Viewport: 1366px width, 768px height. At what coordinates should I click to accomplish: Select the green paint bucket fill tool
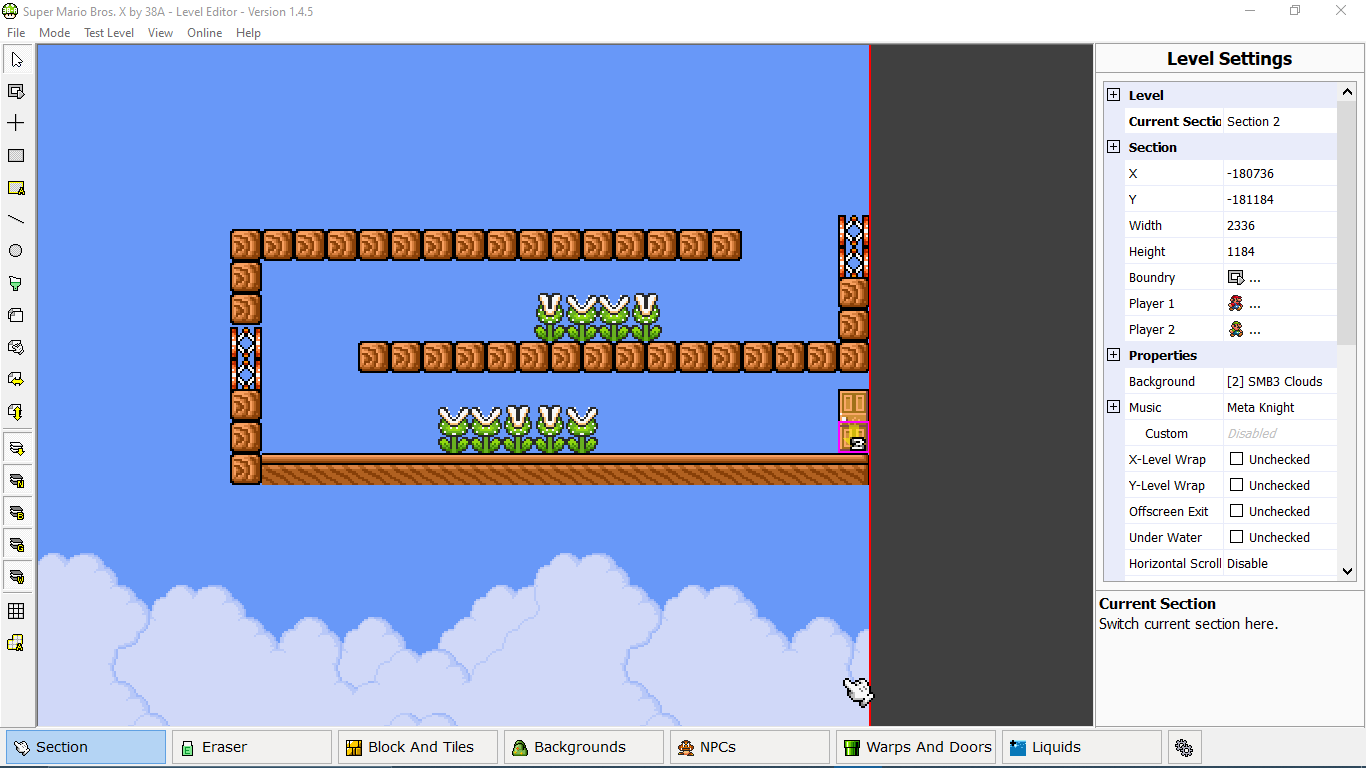tap(16, 283)
